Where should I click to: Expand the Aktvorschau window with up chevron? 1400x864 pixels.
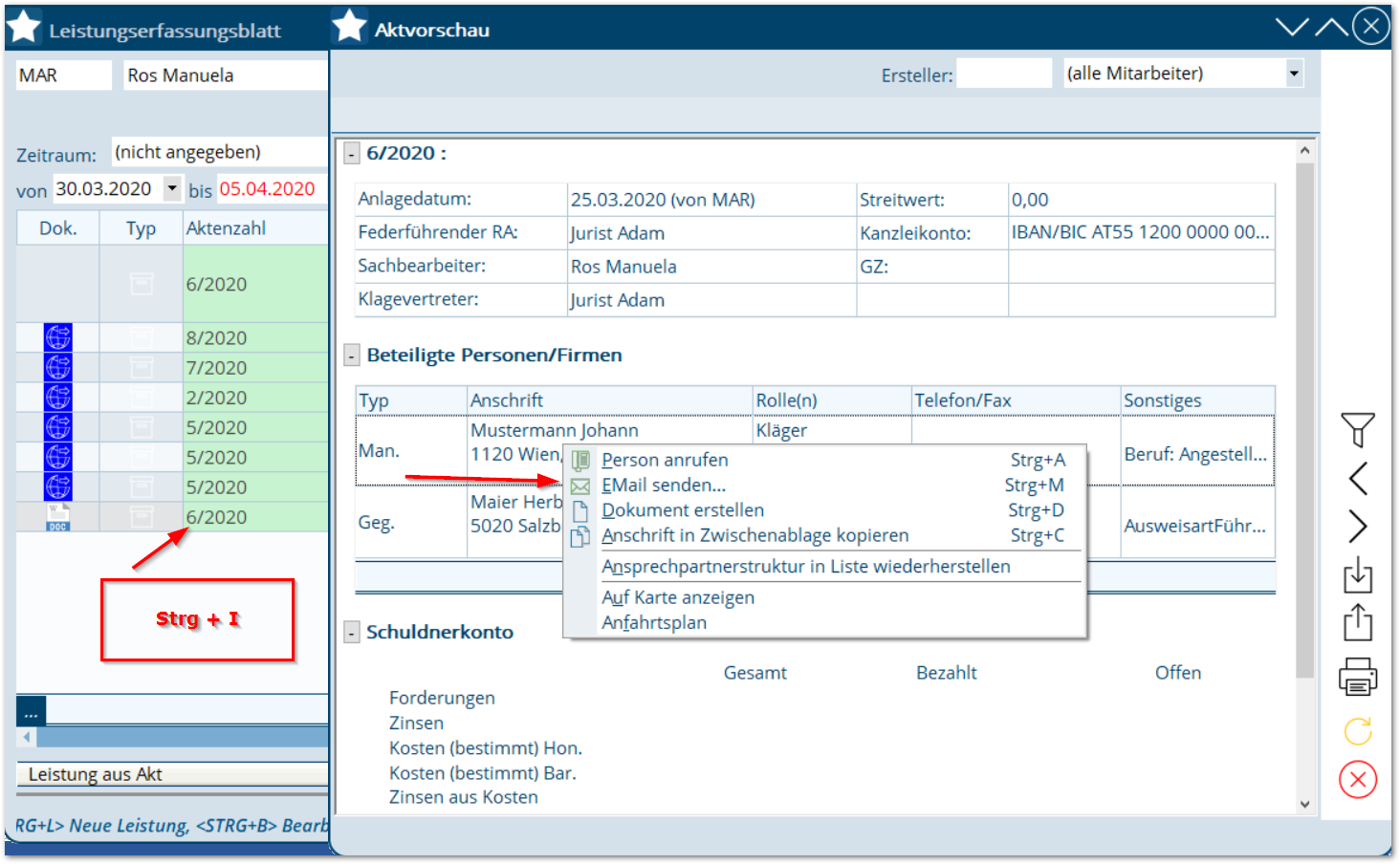(1331, 27)
